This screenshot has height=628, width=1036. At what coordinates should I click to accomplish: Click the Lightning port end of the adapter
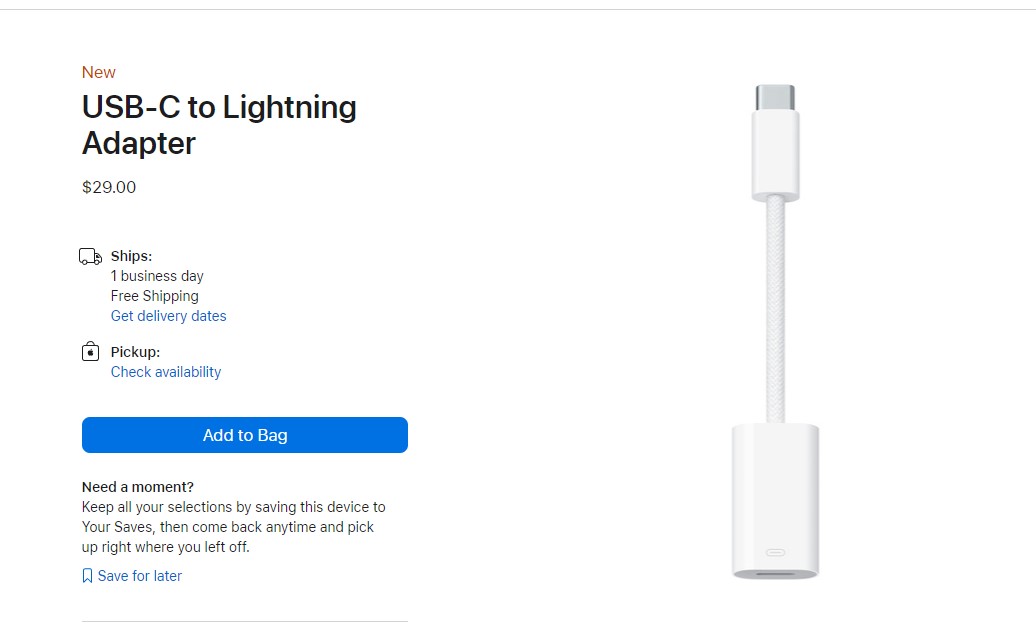pyautogui.click(x=775, y=574)
